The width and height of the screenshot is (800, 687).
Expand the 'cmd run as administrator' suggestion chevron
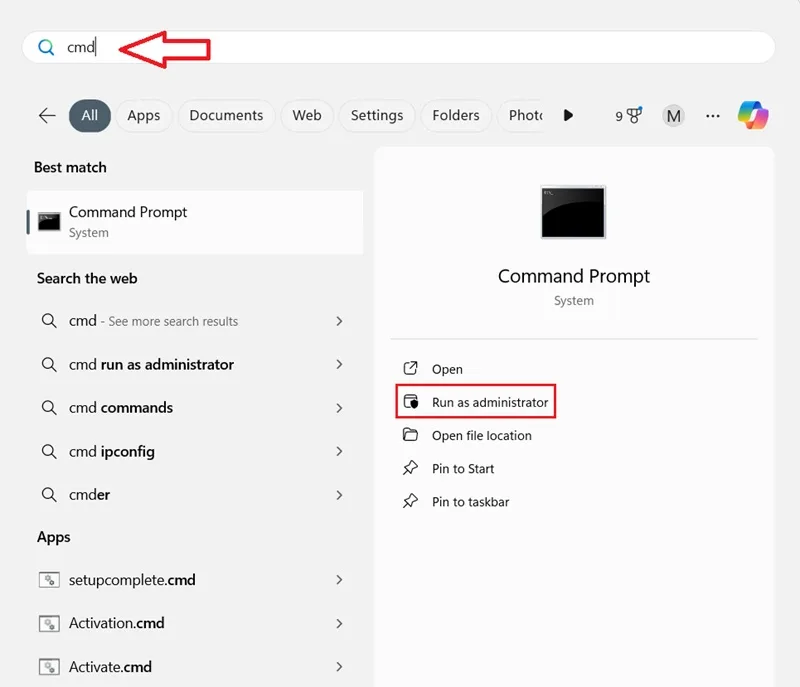pos(339,364)
